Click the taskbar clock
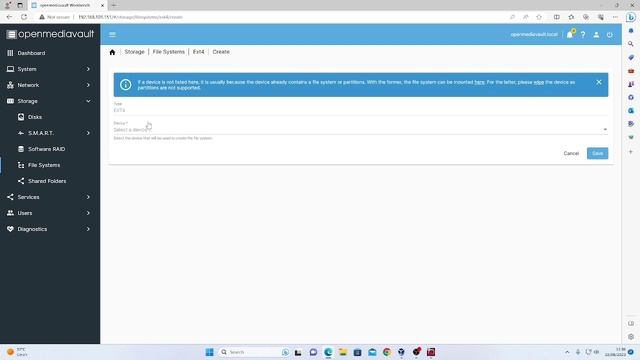 point(616,352)
